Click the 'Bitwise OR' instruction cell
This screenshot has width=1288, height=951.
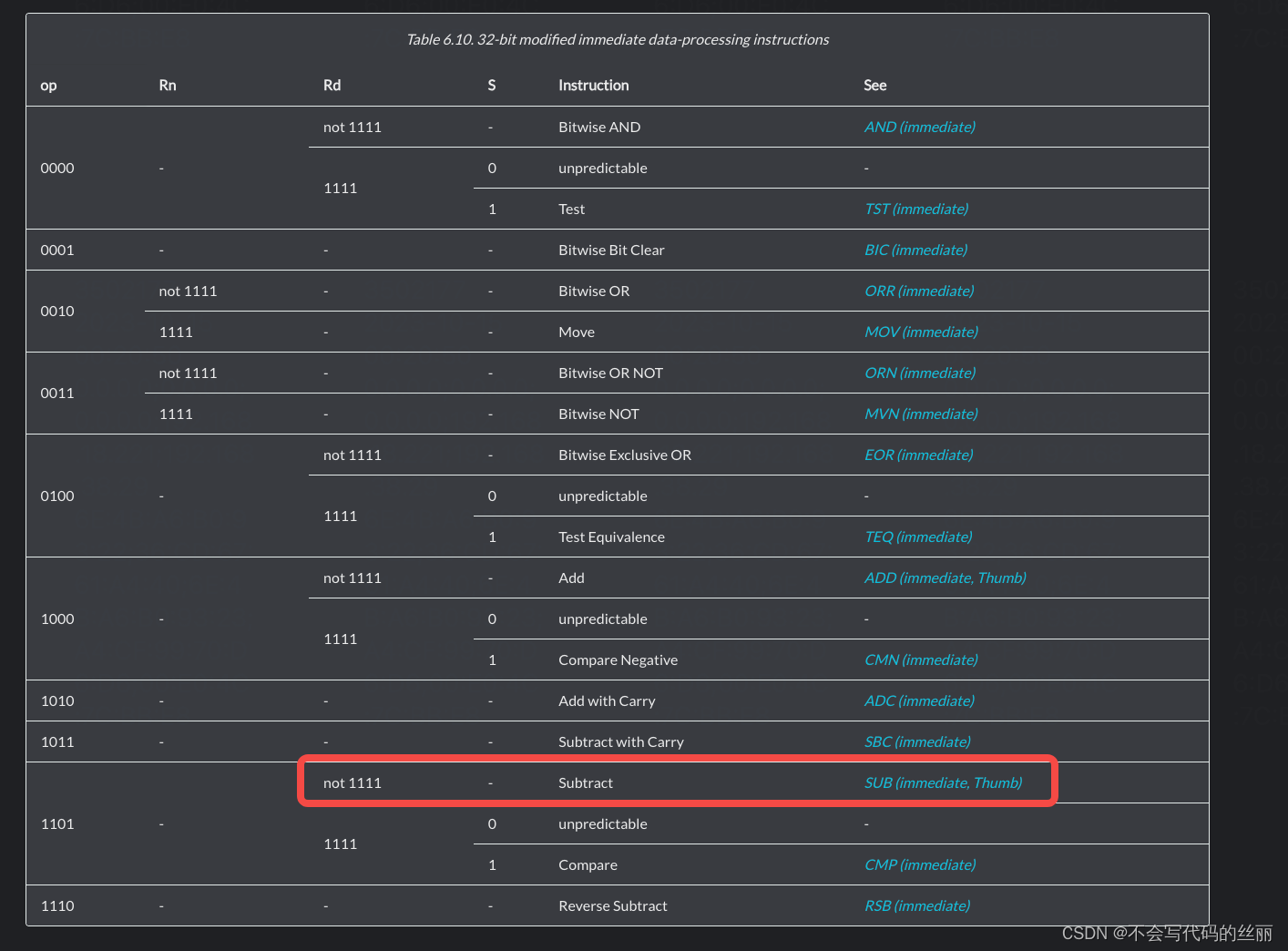click(x=594, y=291)
